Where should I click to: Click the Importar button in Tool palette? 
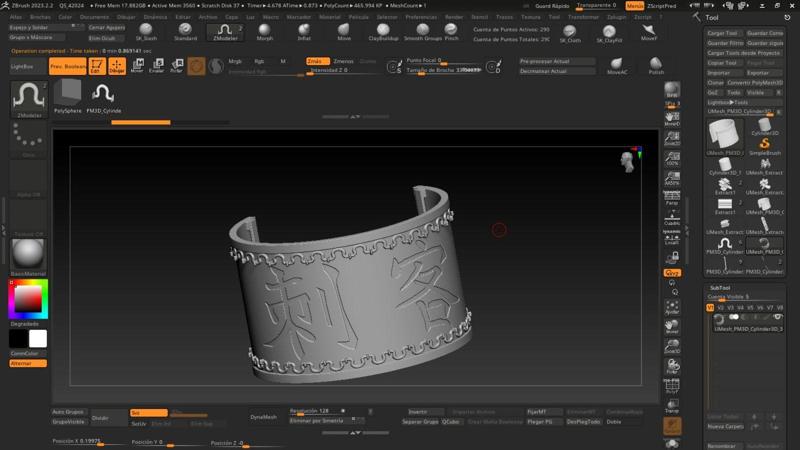(x=724, y=73)
